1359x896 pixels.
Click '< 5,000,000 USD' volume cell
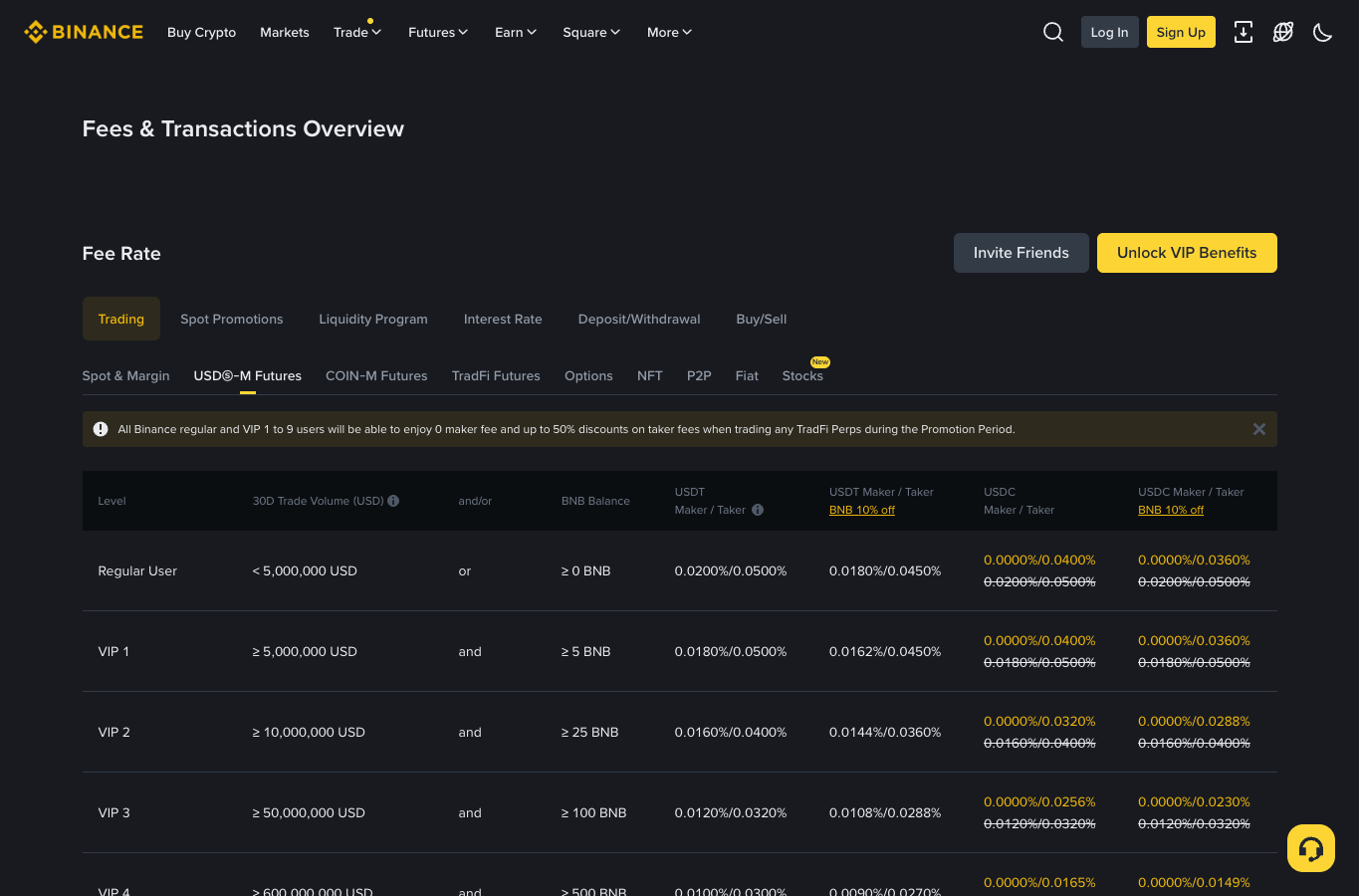[x=305, y=570]
